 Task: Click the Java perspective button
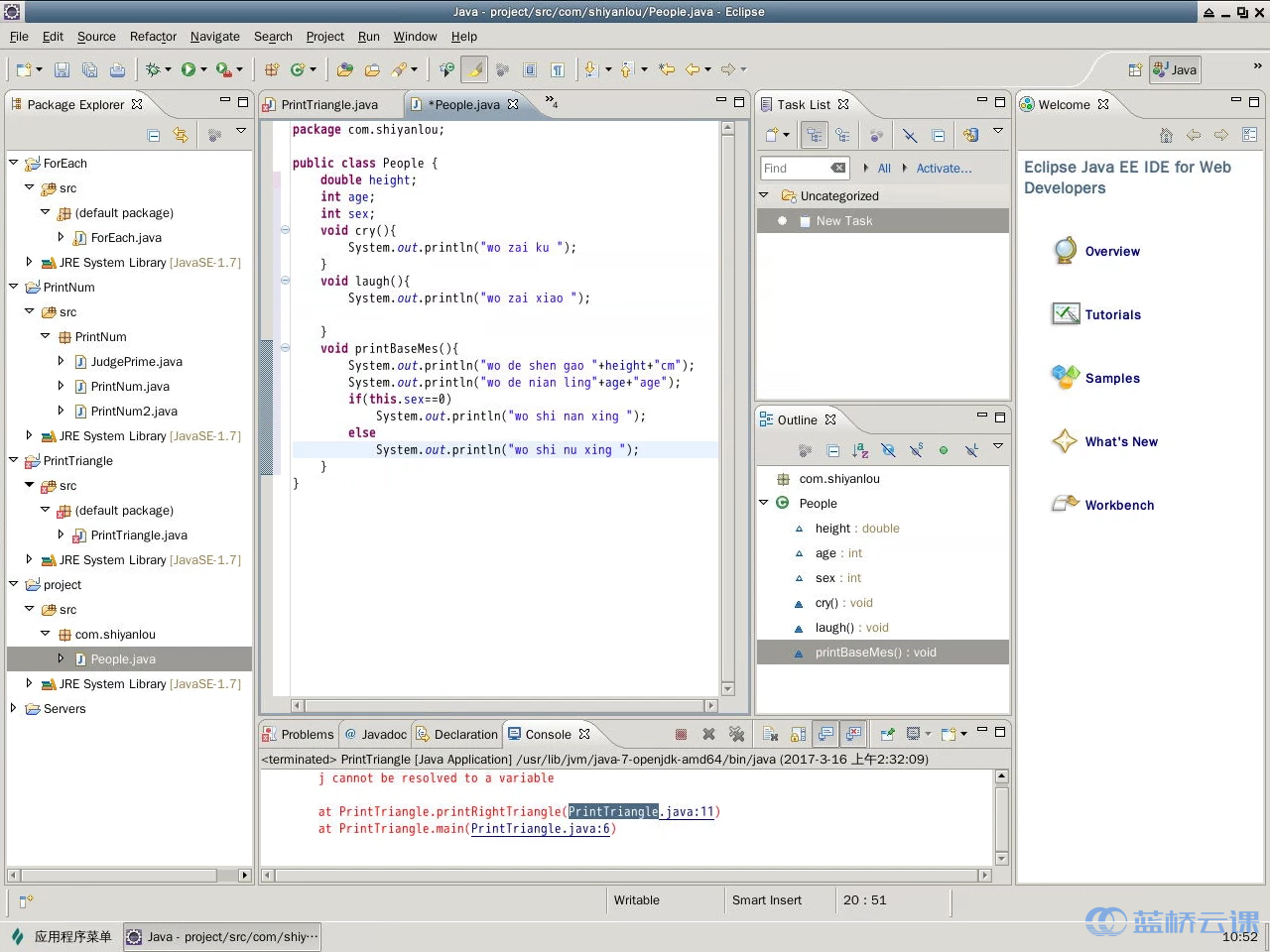pyautogui.click(x=1175, y=69)
